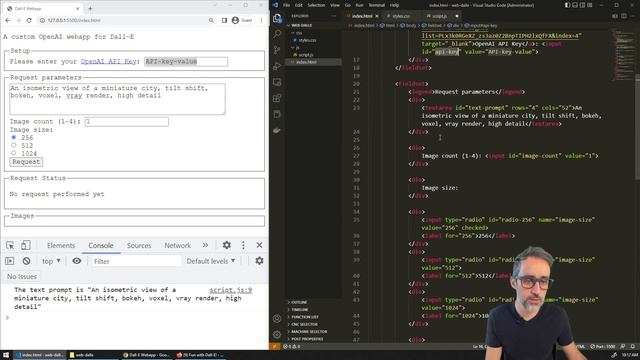
Task: Click the Image count input field
Action: point(127,122)
